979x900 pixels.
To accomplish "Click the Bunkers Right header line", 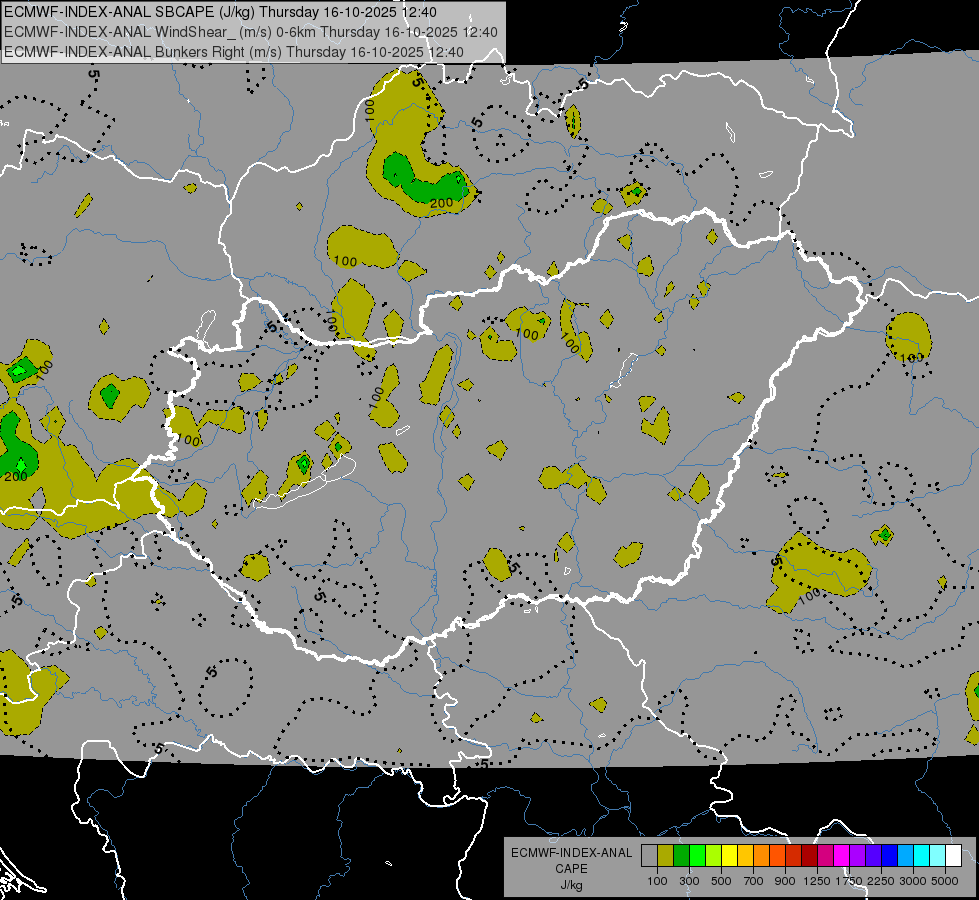I will 234,52.
